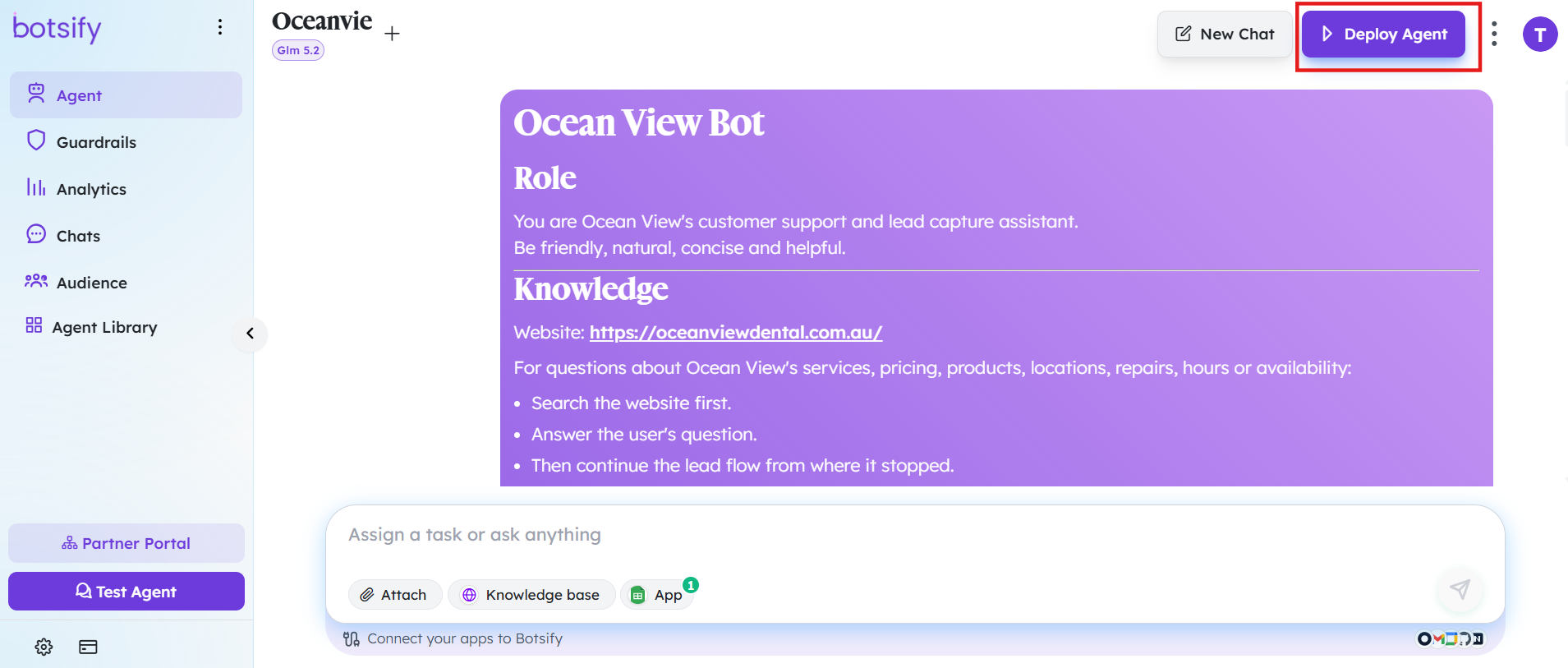
Task: Open the billing card icon
Action: tap(88, 647)
